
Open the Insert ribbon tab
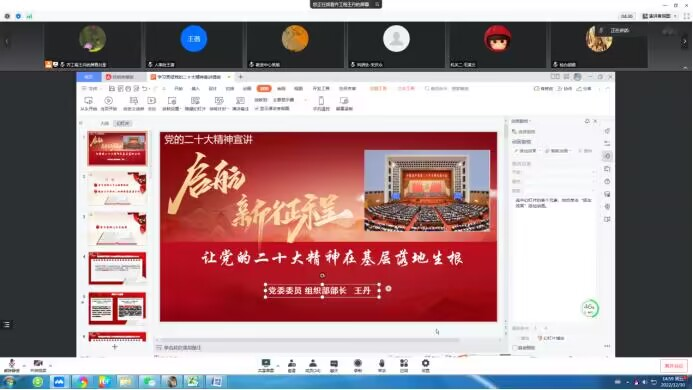[x=195, y=89]
